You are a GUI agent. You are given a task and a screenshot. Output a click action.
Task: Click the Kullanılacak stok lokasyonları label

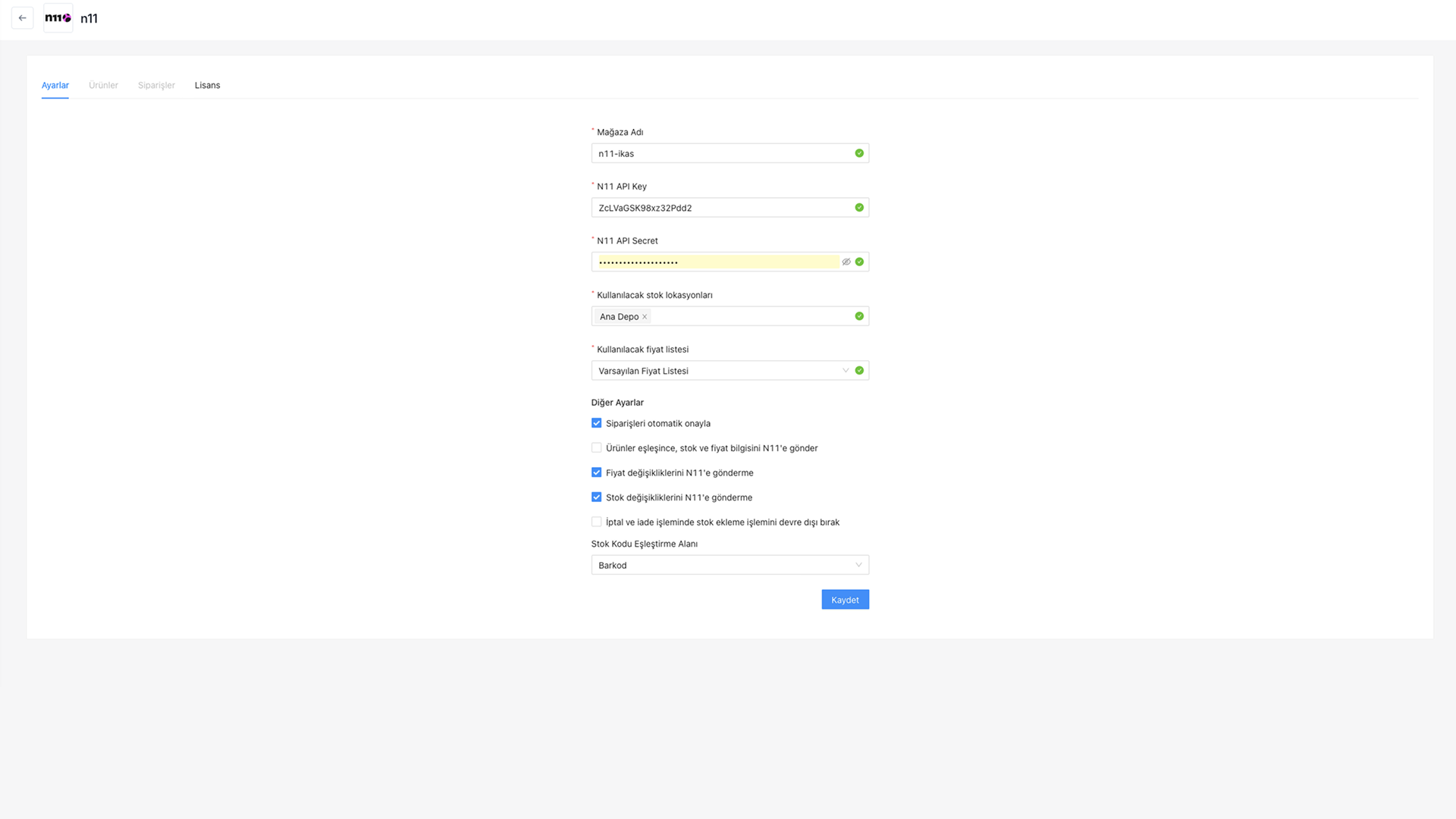[654, 295]
